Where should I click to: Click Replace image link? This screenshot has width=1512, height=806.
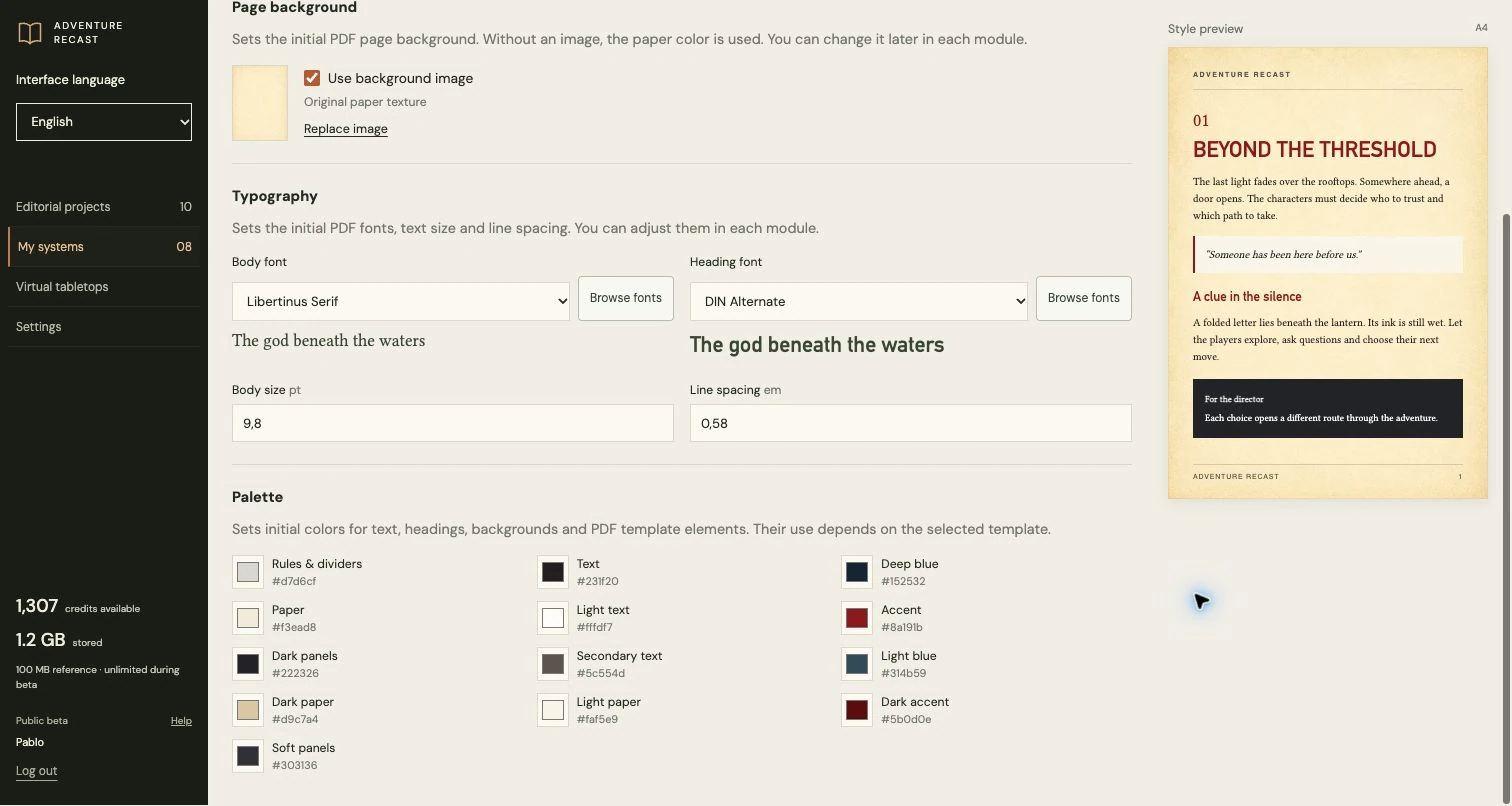pyautogui.click(x=346, y=129)
